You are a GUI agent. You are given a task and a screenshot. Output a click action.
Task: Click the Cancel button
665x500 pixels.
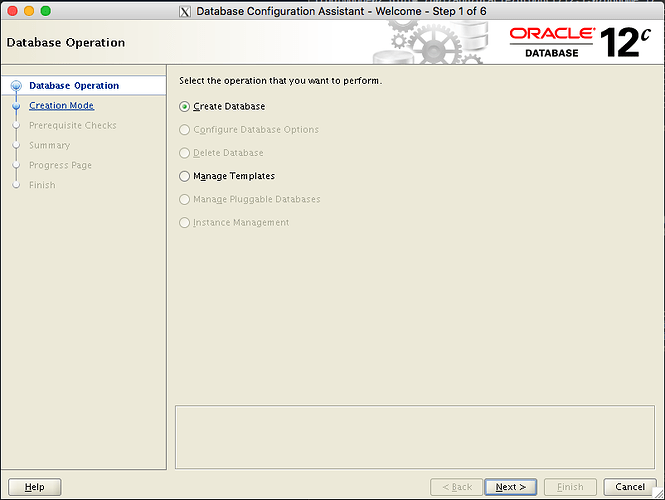click(630, 487)
